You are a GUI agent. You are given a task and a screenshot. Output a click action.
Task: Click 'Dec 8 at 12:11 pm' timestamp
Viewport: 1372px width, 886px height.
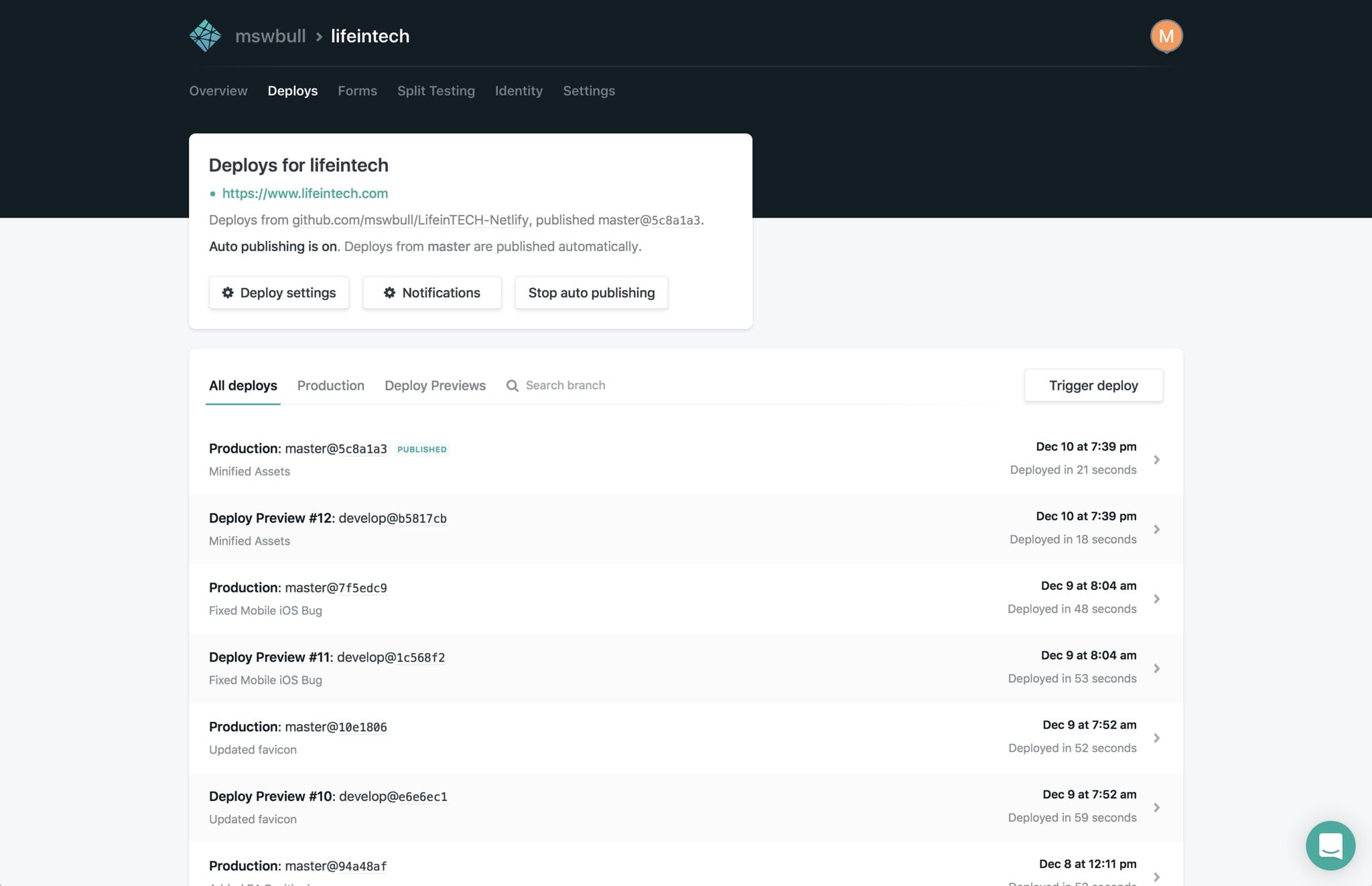coord(1088,864)
